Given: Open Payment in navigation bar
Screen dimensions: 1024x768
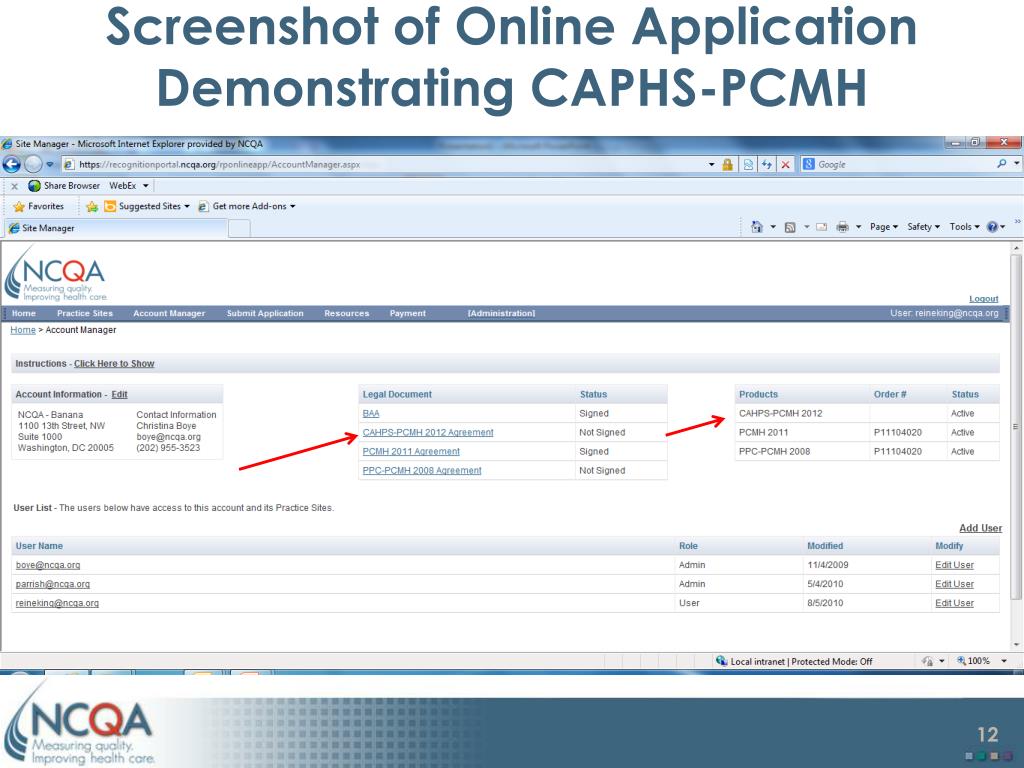Looking at the screenshot, I should [x=408, y=313].
